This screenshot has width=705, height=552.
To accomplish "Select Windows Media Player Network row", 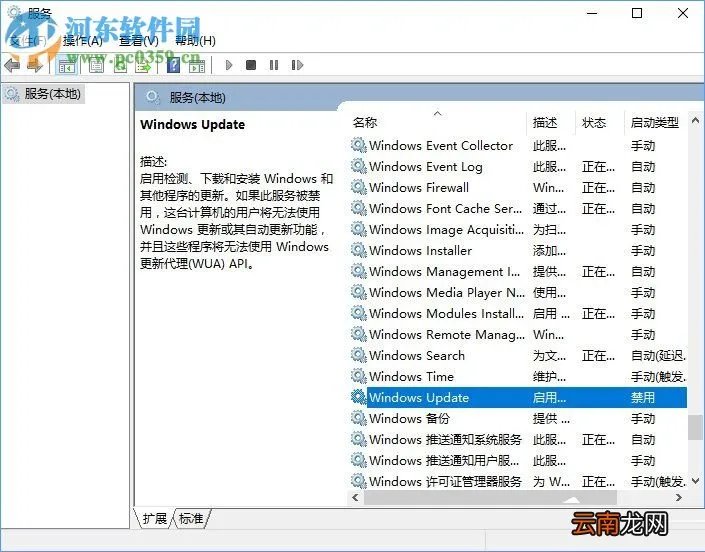I will click(x=518, y=293).
